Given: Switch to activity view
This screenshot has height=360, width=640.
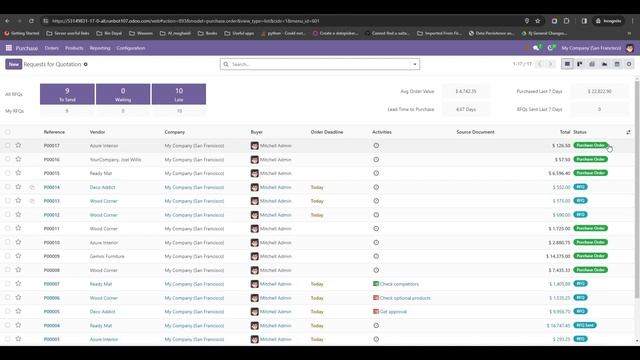Looking at the screenshot, I should 629,64.
